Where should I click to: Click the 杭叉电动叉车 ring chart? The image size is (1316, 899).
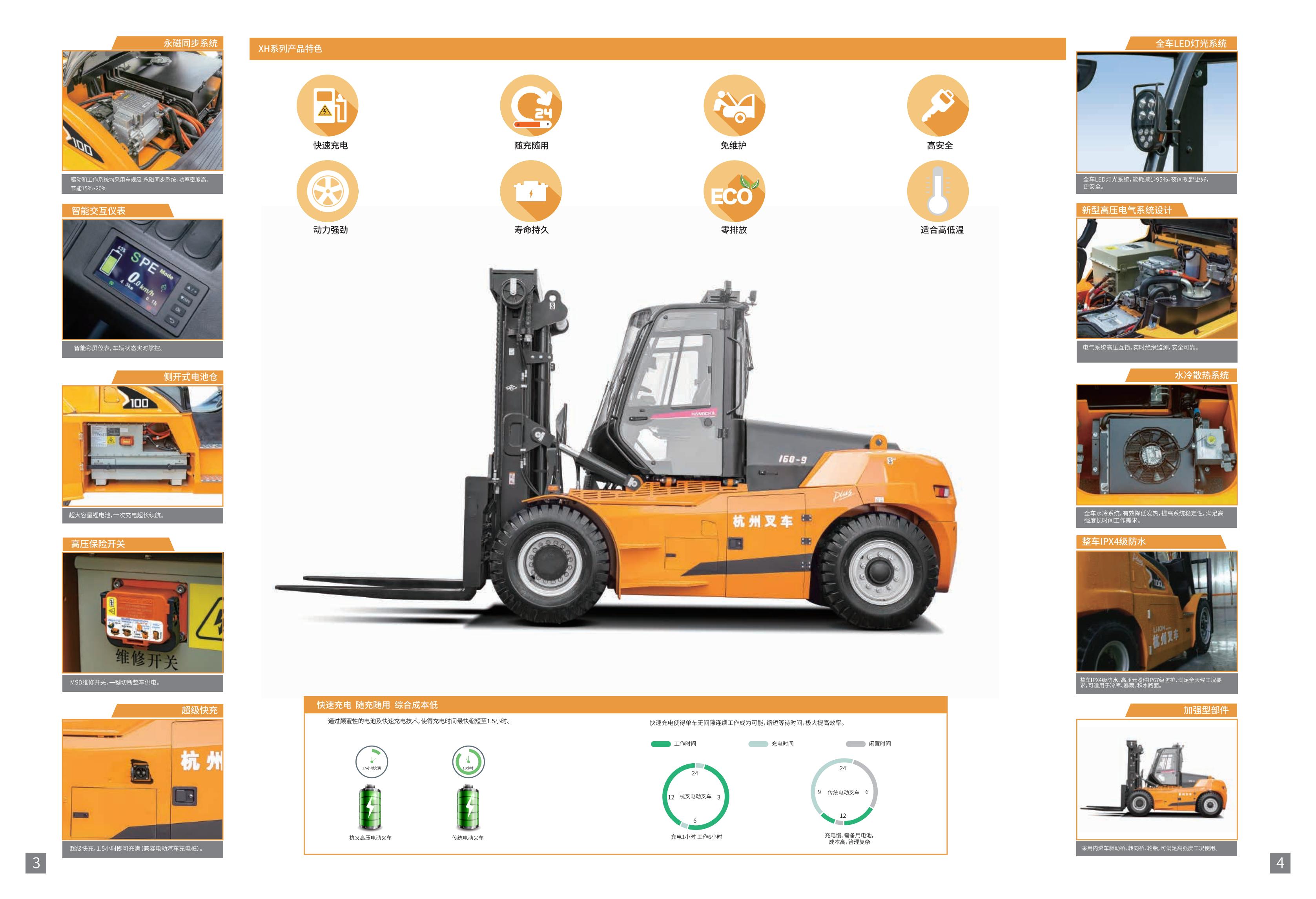695,796
